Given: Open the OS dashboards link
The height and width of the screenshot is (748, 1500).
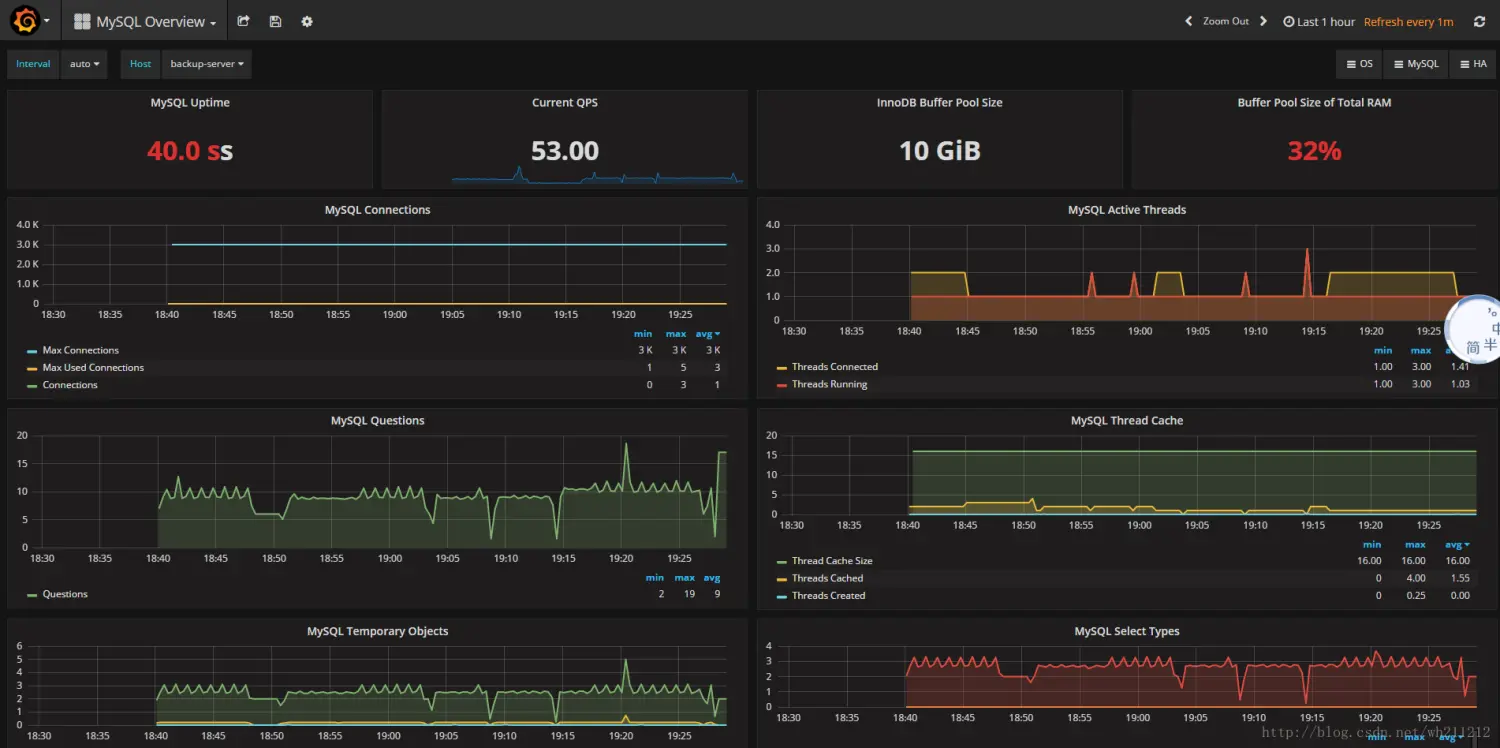Looking at the screenshot, I should [x=1360, y=64].
